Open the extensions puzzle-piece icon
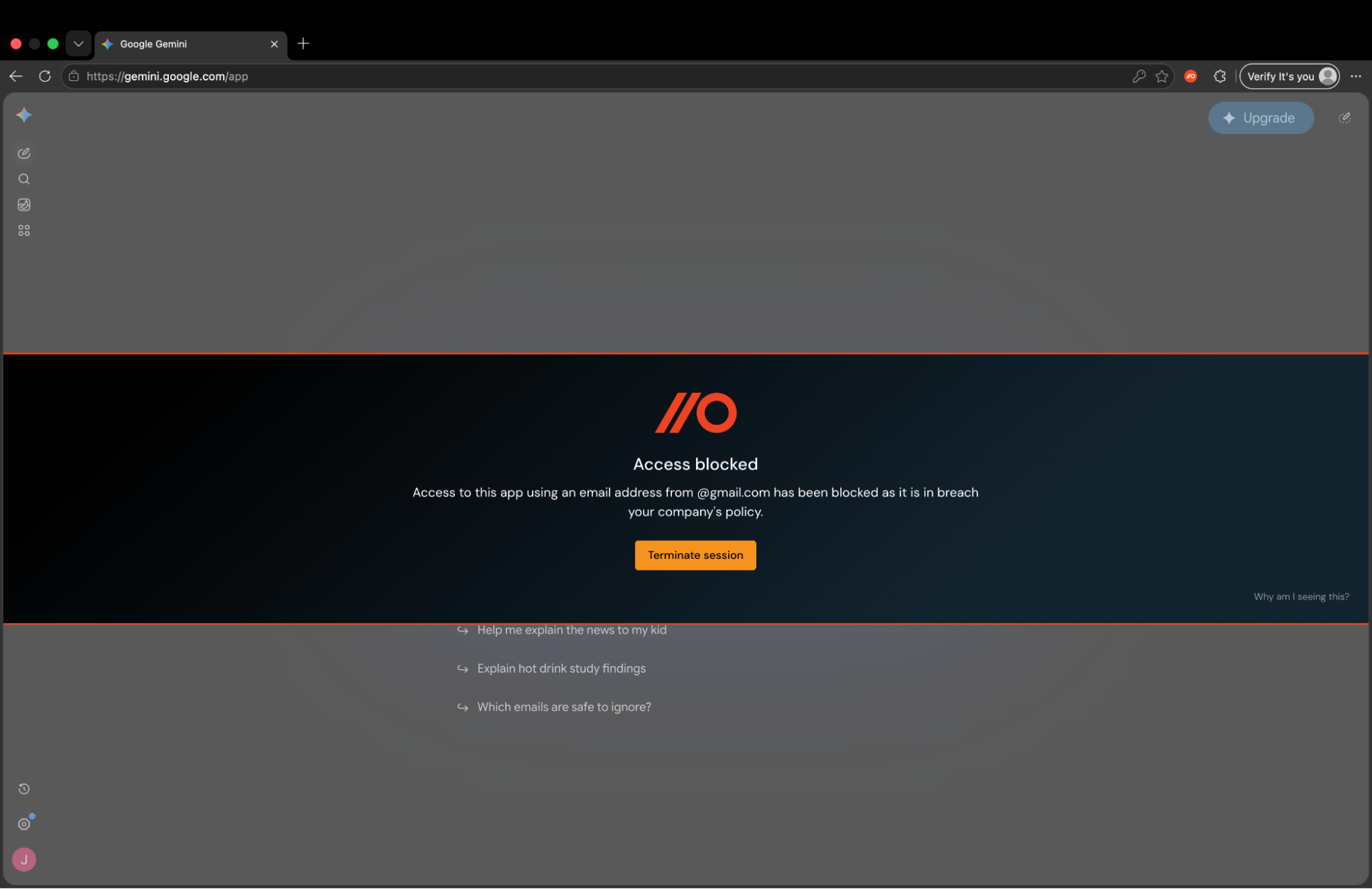 click(x=1220, y=76)
